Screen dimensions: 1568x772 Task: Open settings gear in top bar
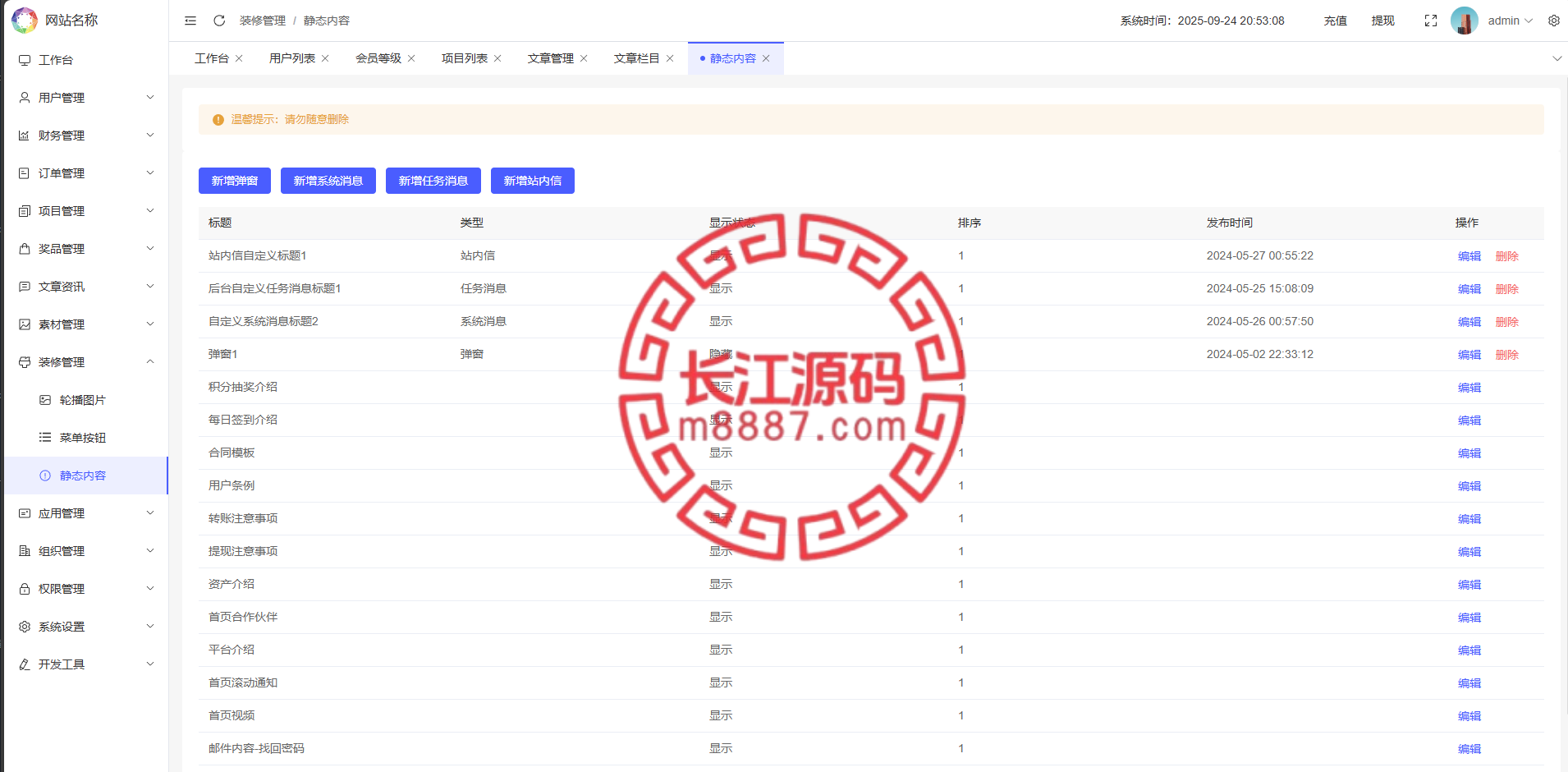1554,21
